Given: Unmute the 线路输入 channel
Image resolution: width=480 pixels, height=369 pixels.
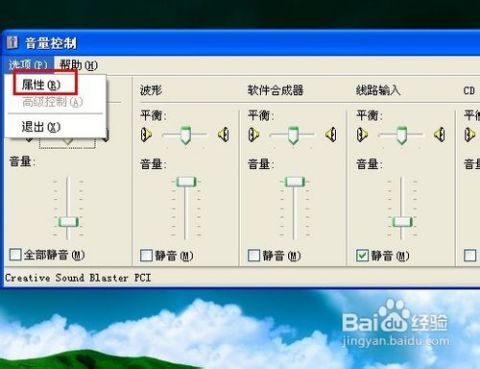Looking at the screenshot, I should click(x=362, y=256).
